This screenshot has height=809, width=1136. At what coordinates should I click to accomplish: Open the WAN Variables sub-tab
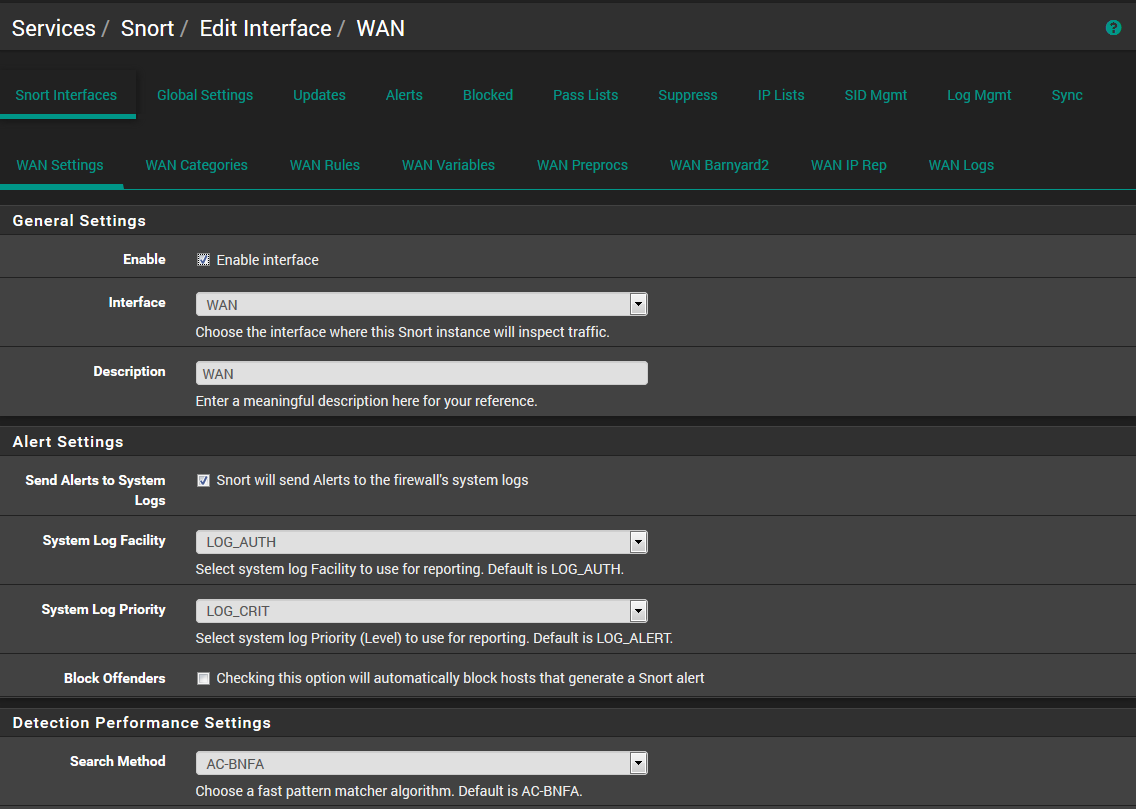point(448,165)
